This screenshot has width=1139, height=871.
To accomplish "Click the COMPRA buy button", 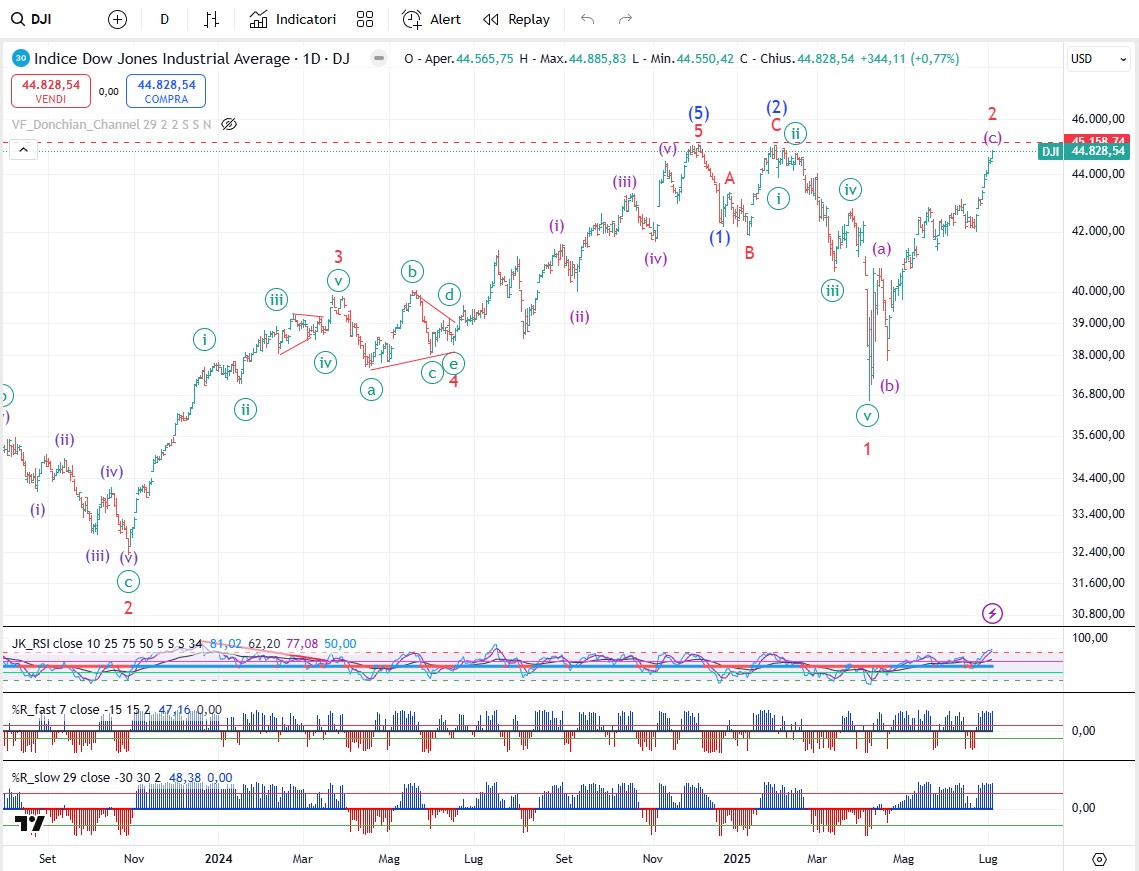I will point(166,92).
